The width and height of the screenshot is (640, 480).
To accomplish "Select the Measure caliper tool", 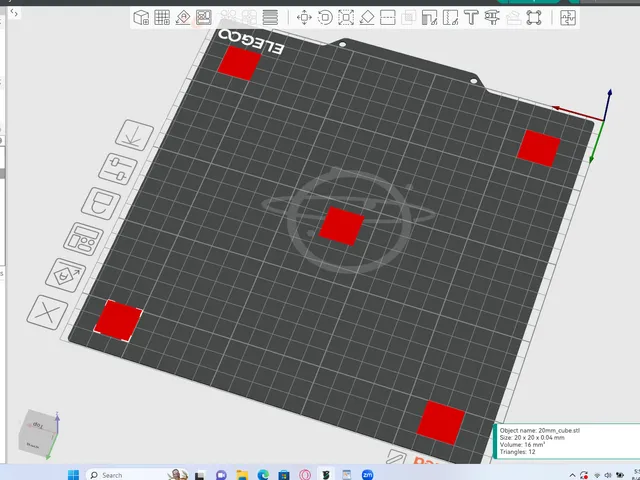I will click(492, 18).
